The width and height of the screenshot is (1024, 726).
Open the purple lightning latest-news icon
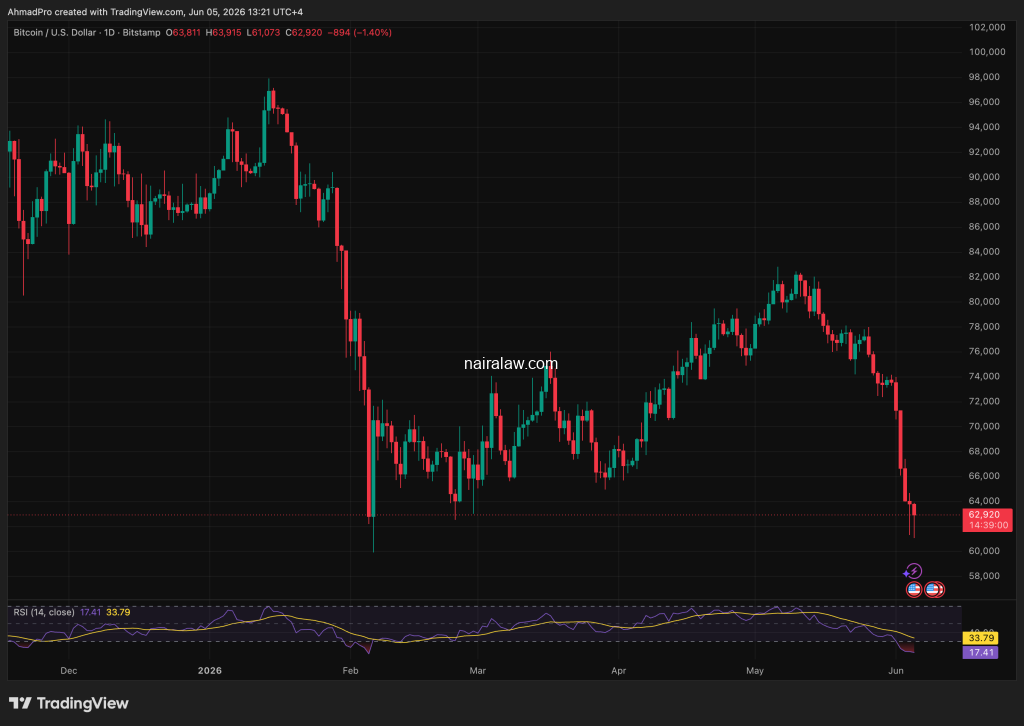913,571
